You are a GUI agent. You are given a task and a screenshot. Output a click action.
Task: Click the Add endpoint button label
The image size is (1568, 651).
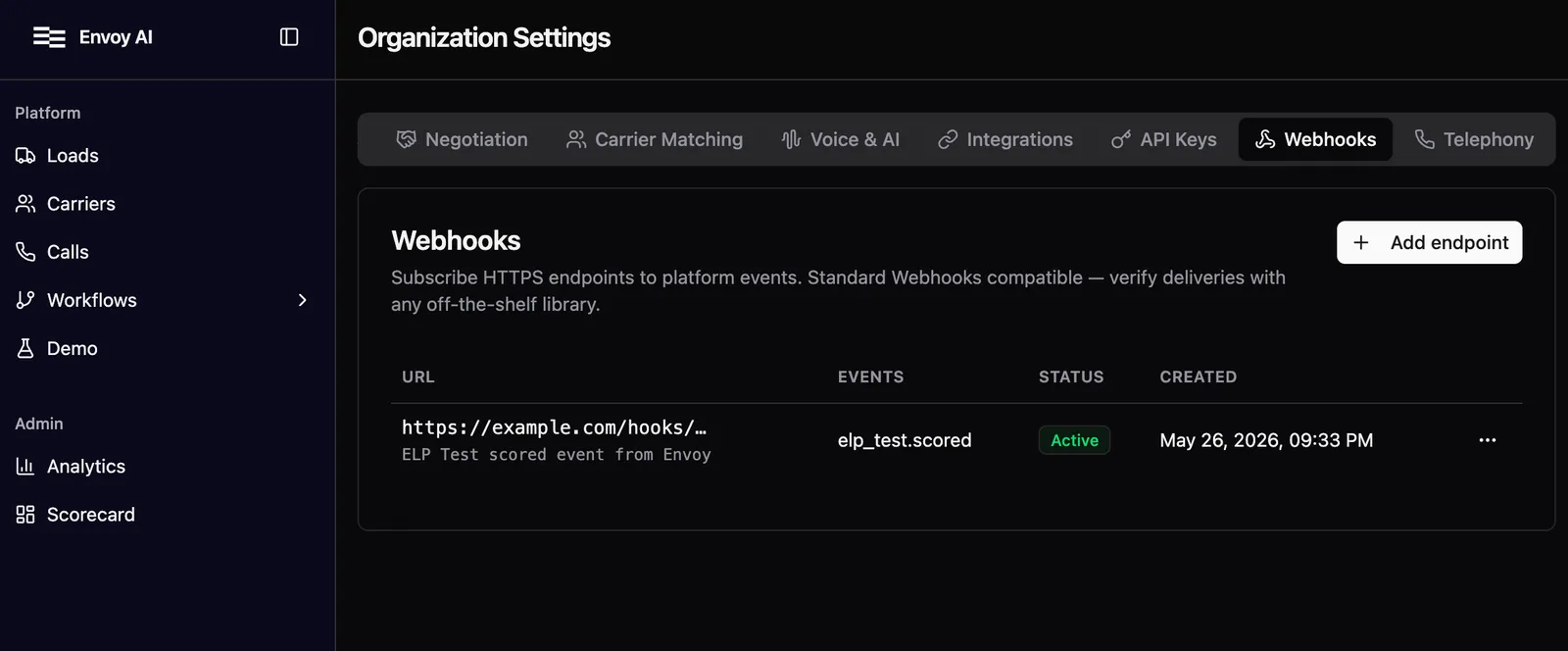pyautogui.click(x=1449, y=242)
